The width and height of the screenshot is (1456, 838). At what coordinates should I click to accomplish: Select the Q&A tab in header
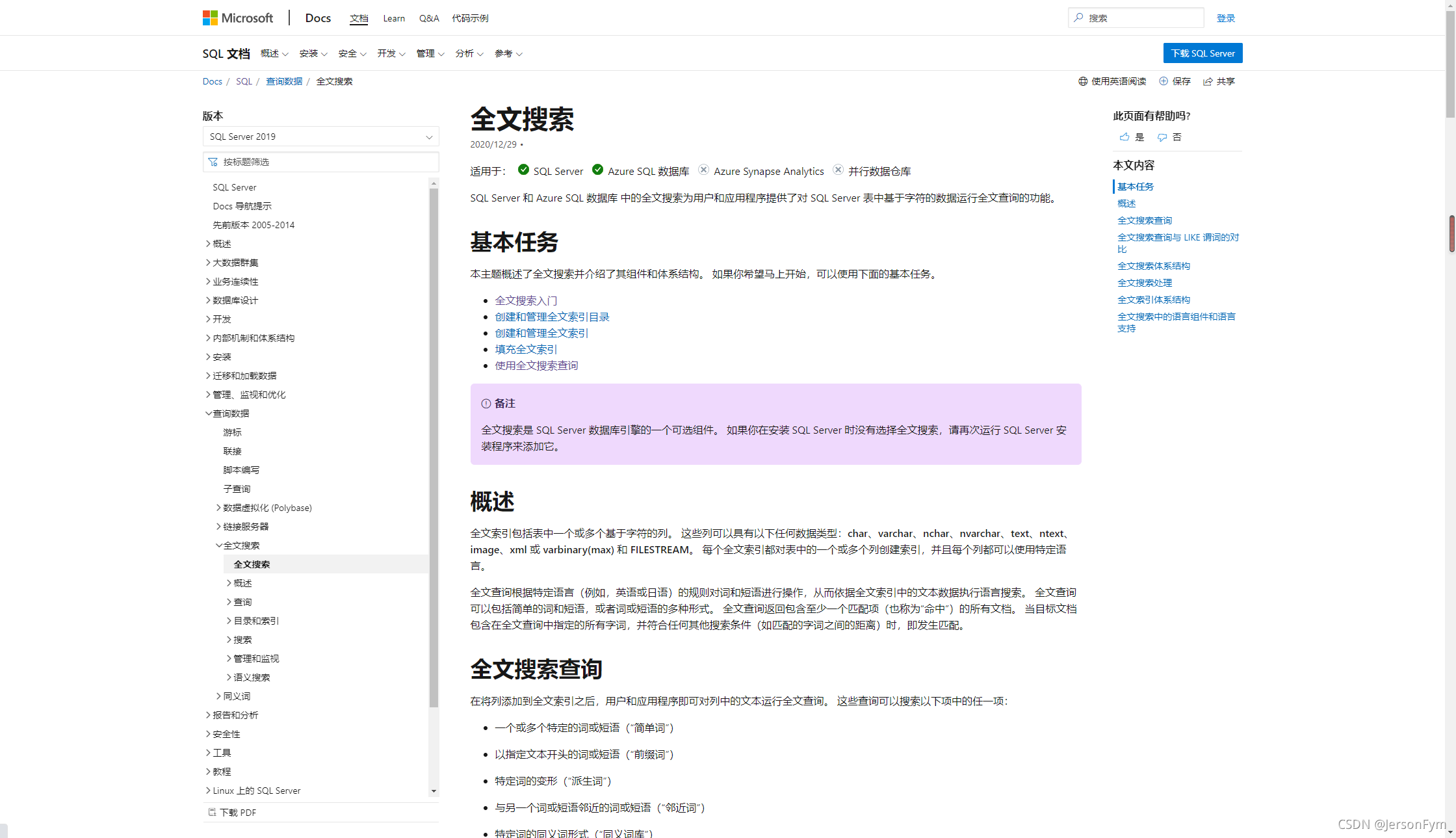pos(429,18)
